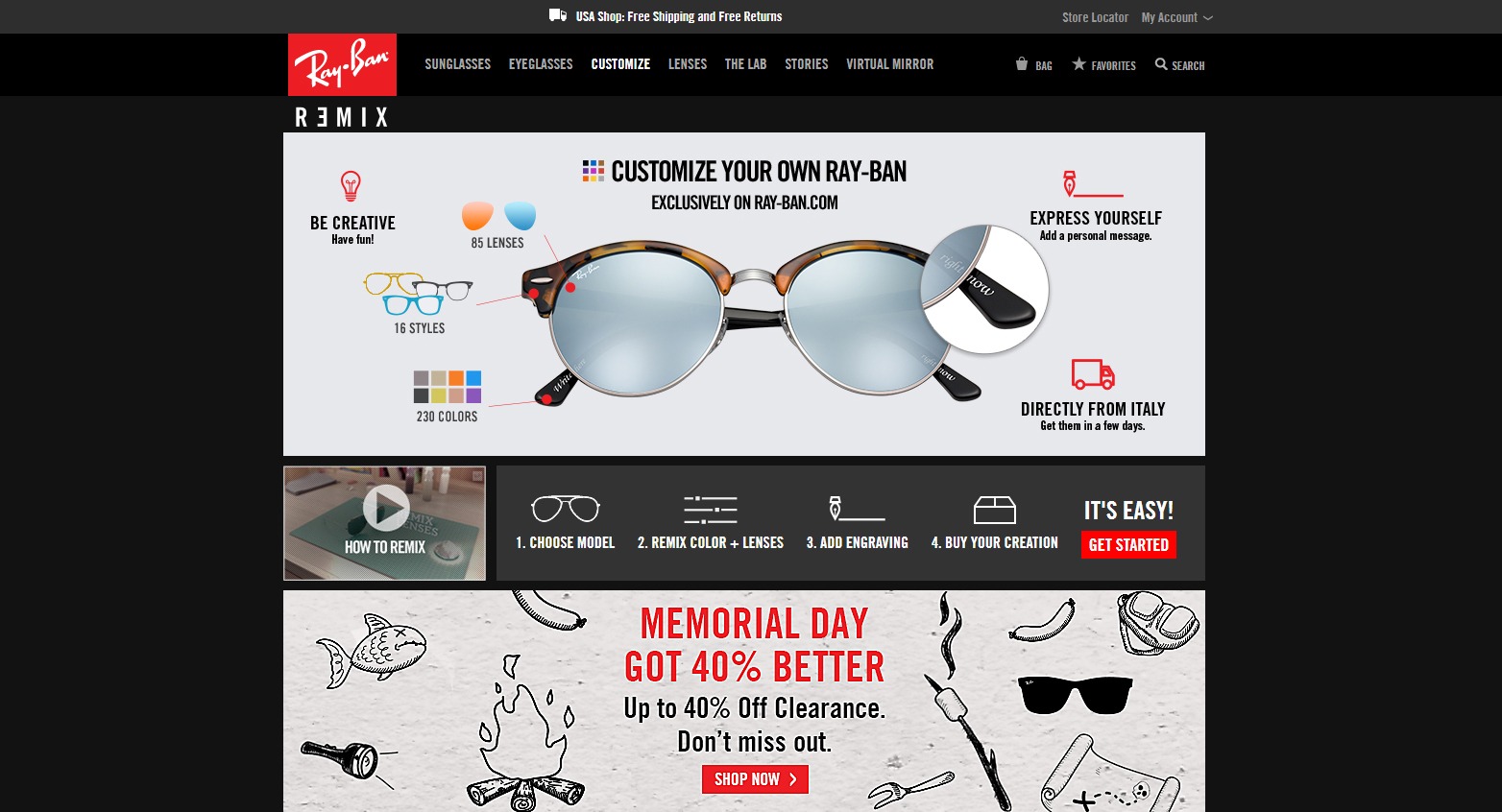The height and width of the screenshot is (812, 1502).
Task: Click the pen icon above Add Engraving
Action: point(857,509)
